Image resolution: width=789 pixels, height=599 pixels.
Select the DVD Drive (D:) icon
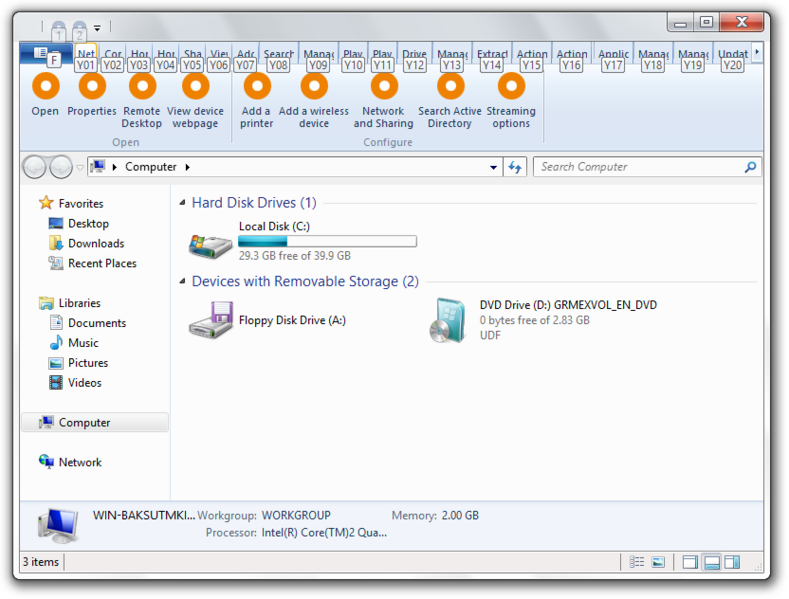pos(448,320)
